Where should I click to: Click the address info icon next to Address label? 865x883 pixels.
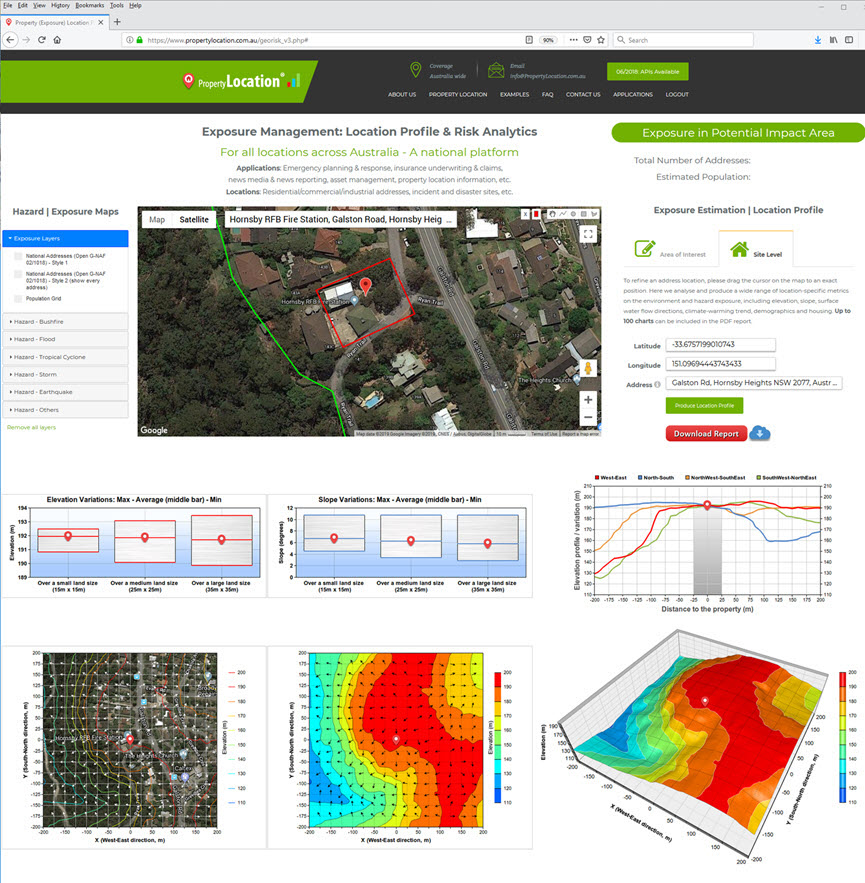tap(657, 385)
